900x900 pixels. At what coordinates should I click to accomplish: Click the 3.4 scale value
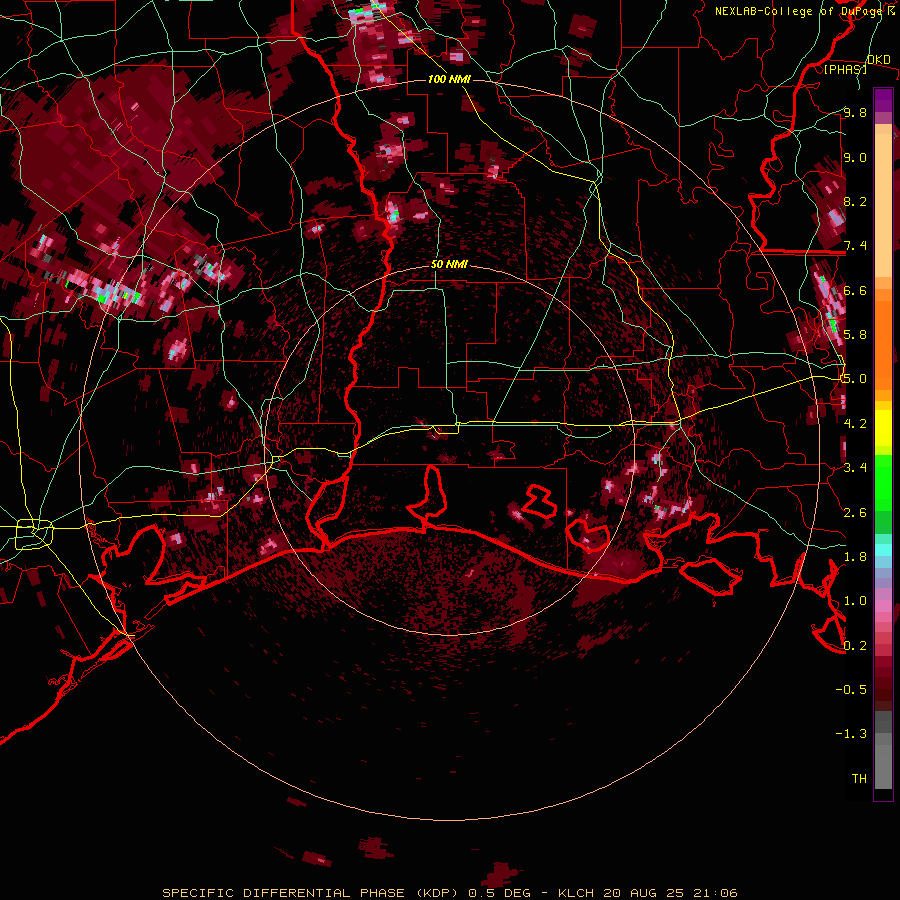click(855, 468)
